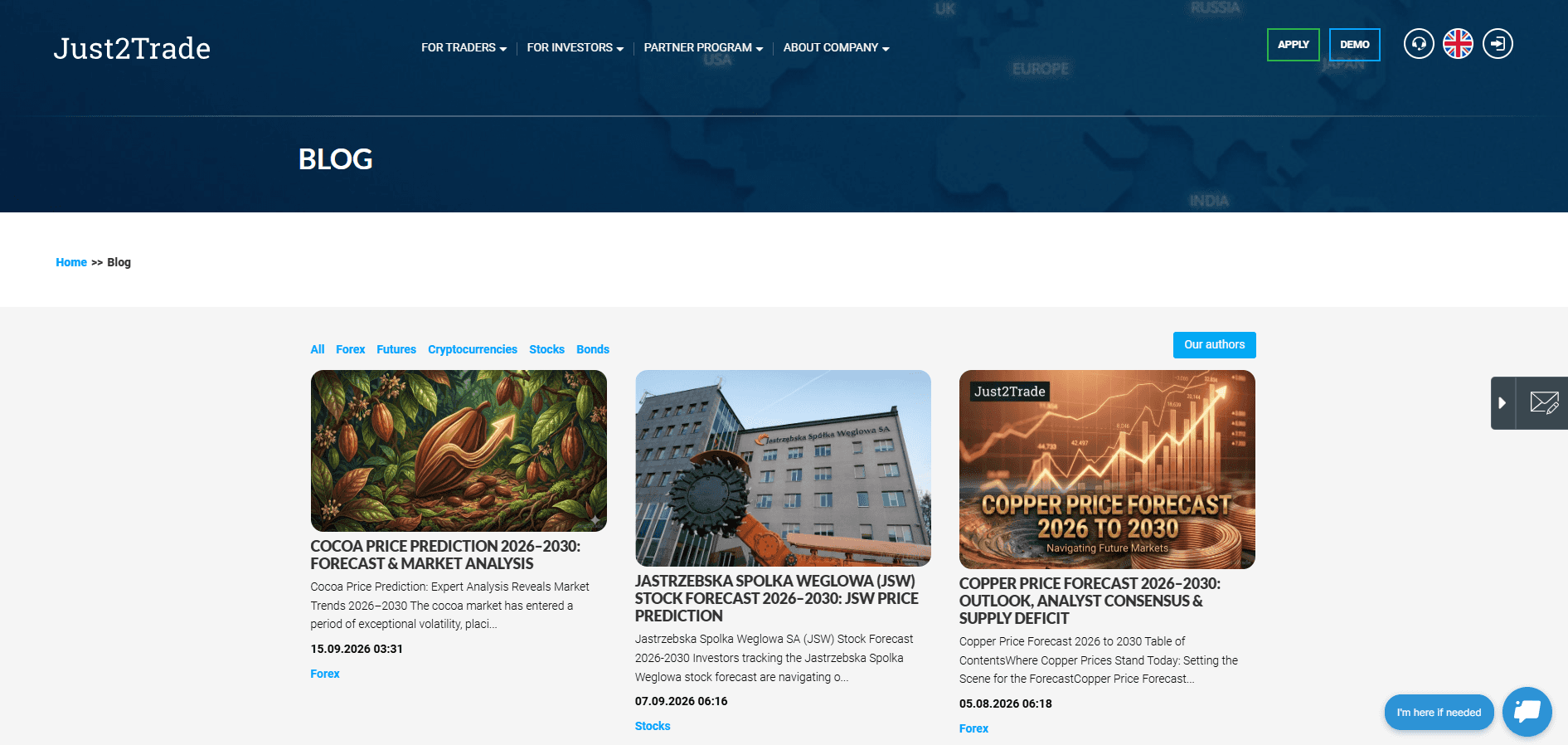This screenshot has width=1568, height=745.
Task: Select the Forex blog filter
Action: pyautogui.click(x=351, y=349)
